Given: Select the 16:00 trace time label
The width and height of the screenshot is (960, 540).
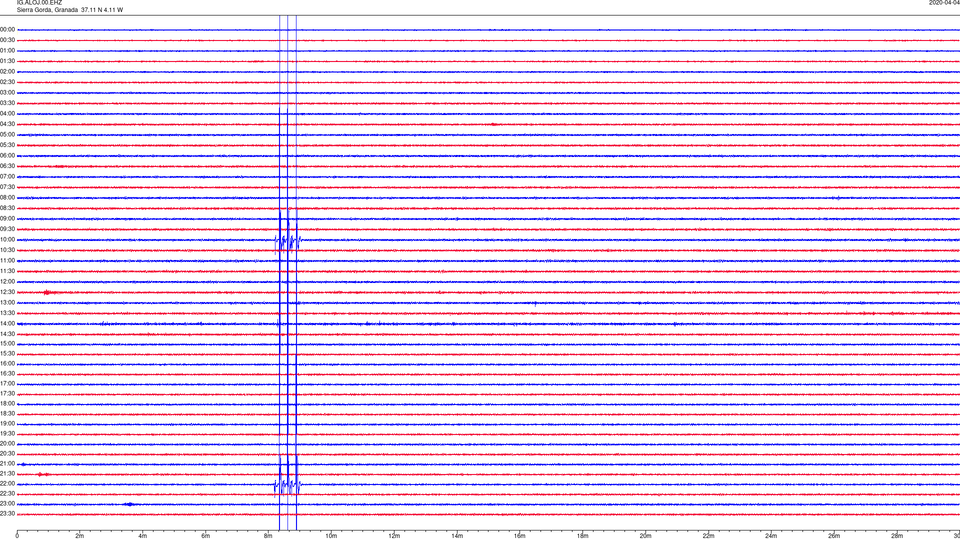Looking at the screenshot, I should click(7, 364).
